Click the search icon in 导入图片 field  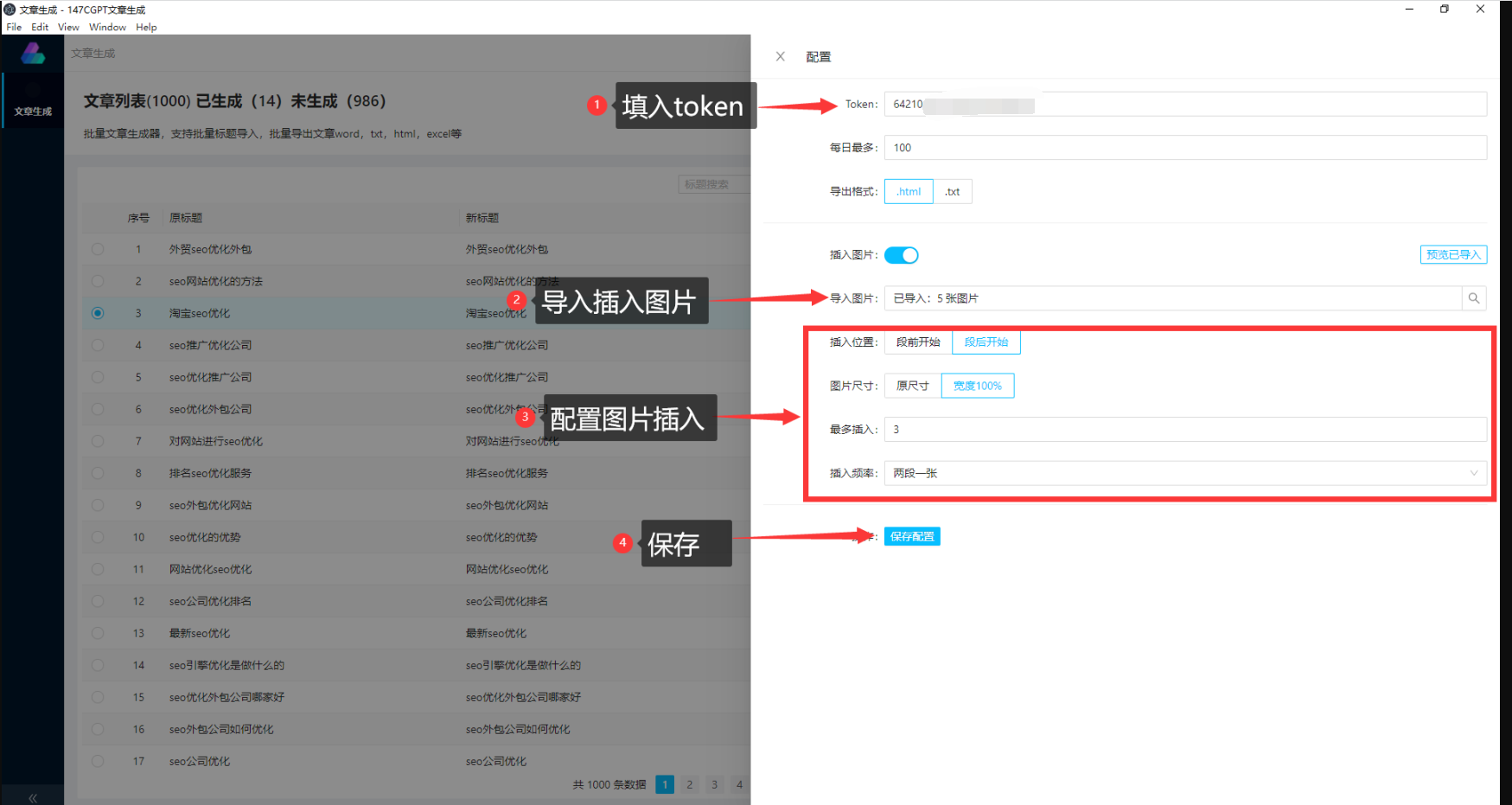[1474, 298]
